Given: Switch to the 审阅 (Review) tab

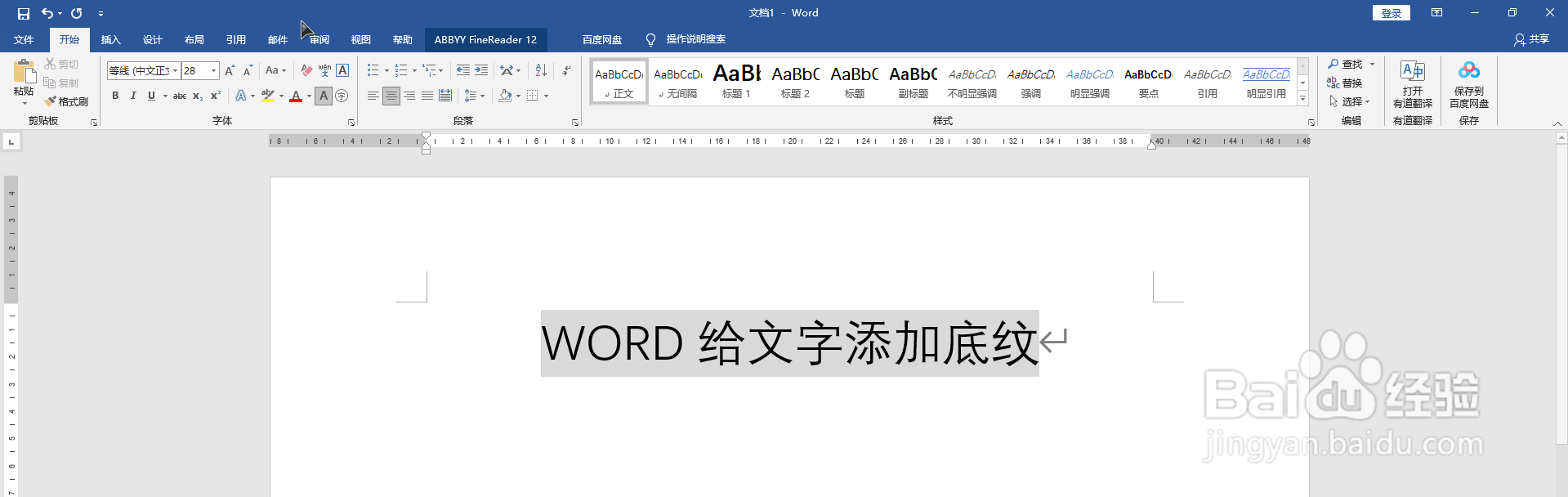Looking at the screenshot, I should [x=319, y=39].
